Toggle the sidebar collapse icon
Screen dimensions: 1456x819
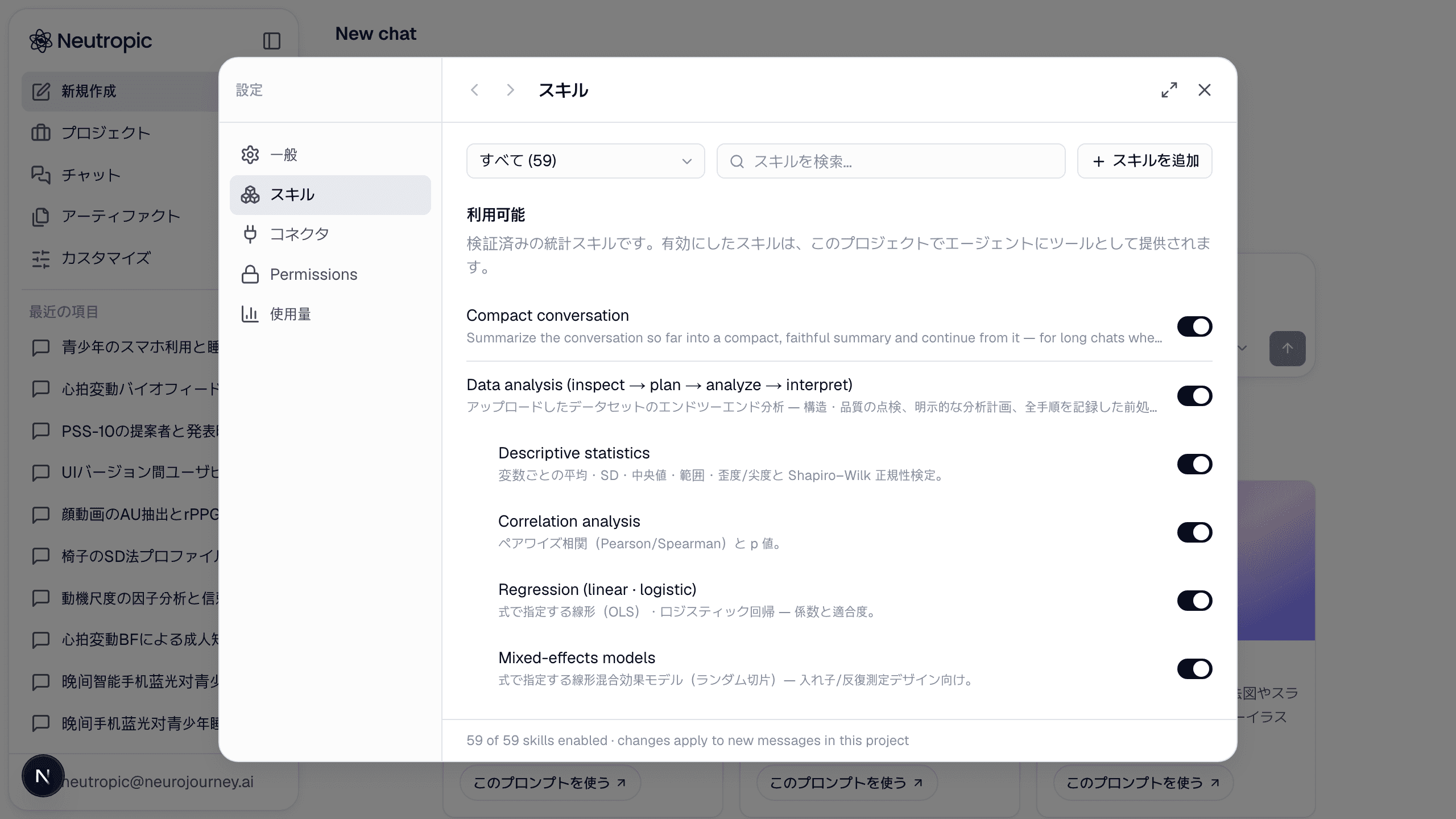click(272, 41)
